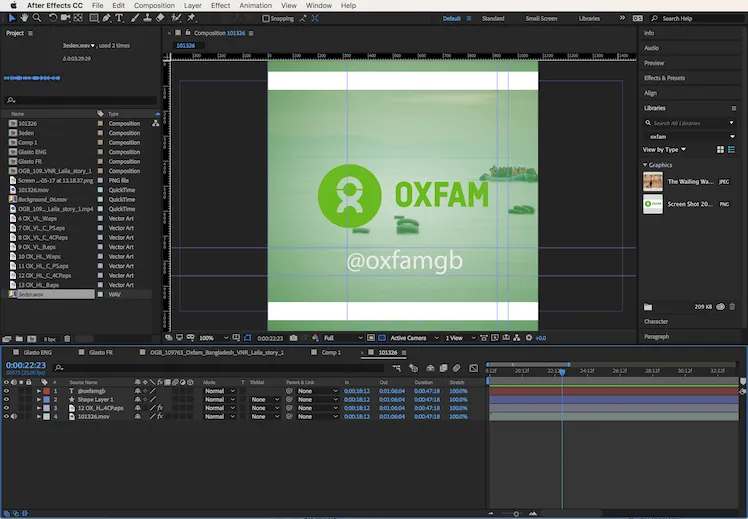Mute audio of the 101326.mov layer

click(14, 416)
